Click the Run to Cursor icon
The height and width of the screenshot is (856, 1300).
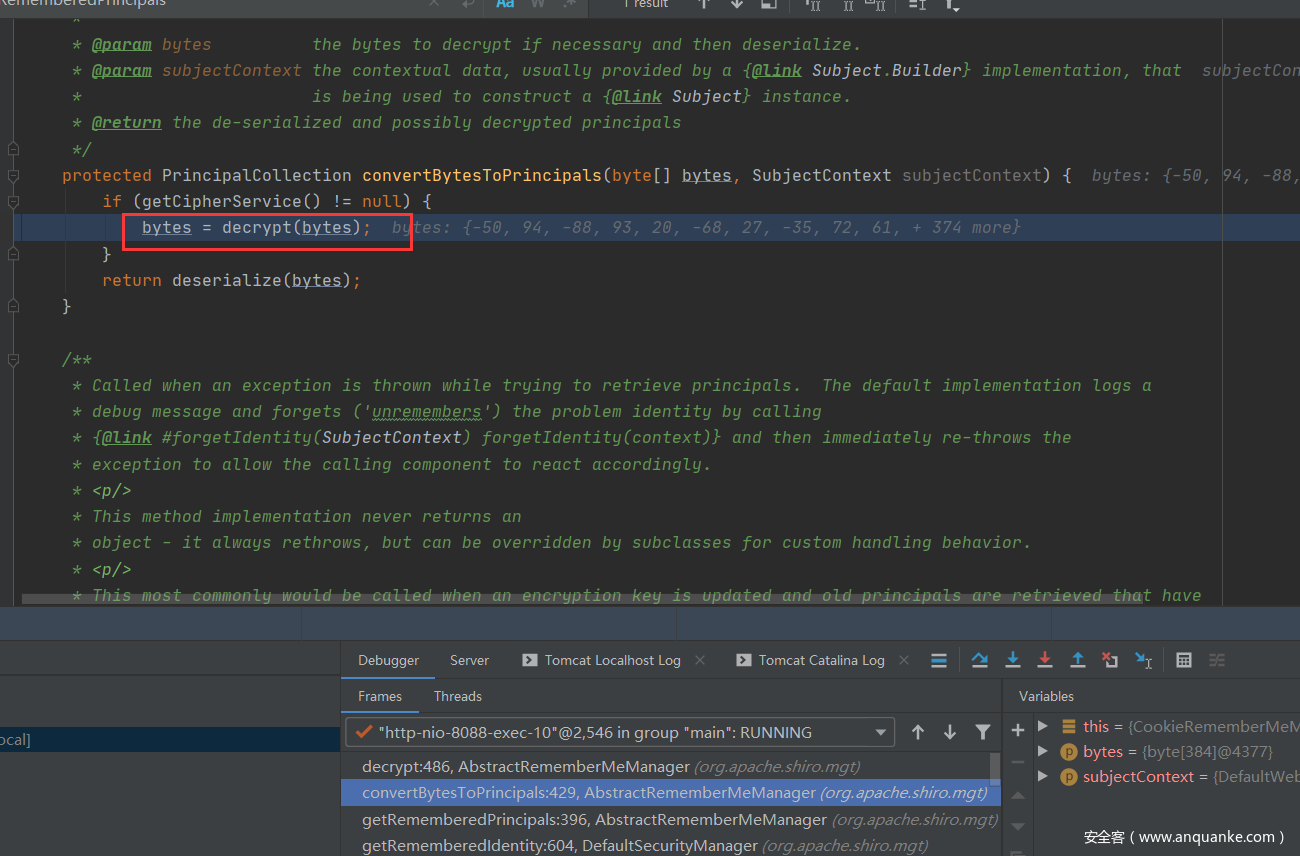(x=1143, y=660)
